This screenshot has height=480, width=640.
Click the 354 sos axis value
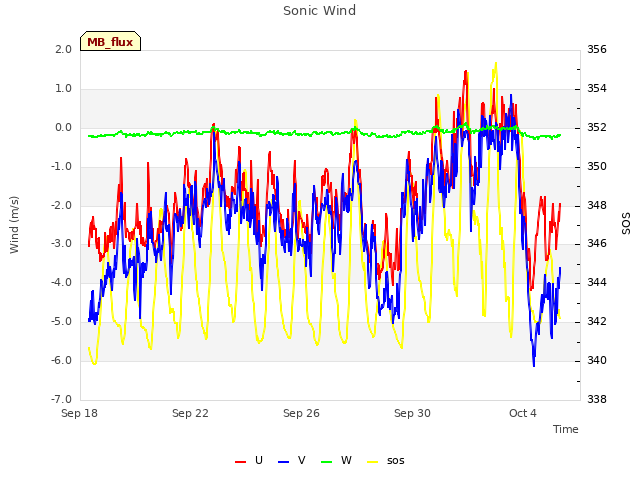[x=597, y=89]
